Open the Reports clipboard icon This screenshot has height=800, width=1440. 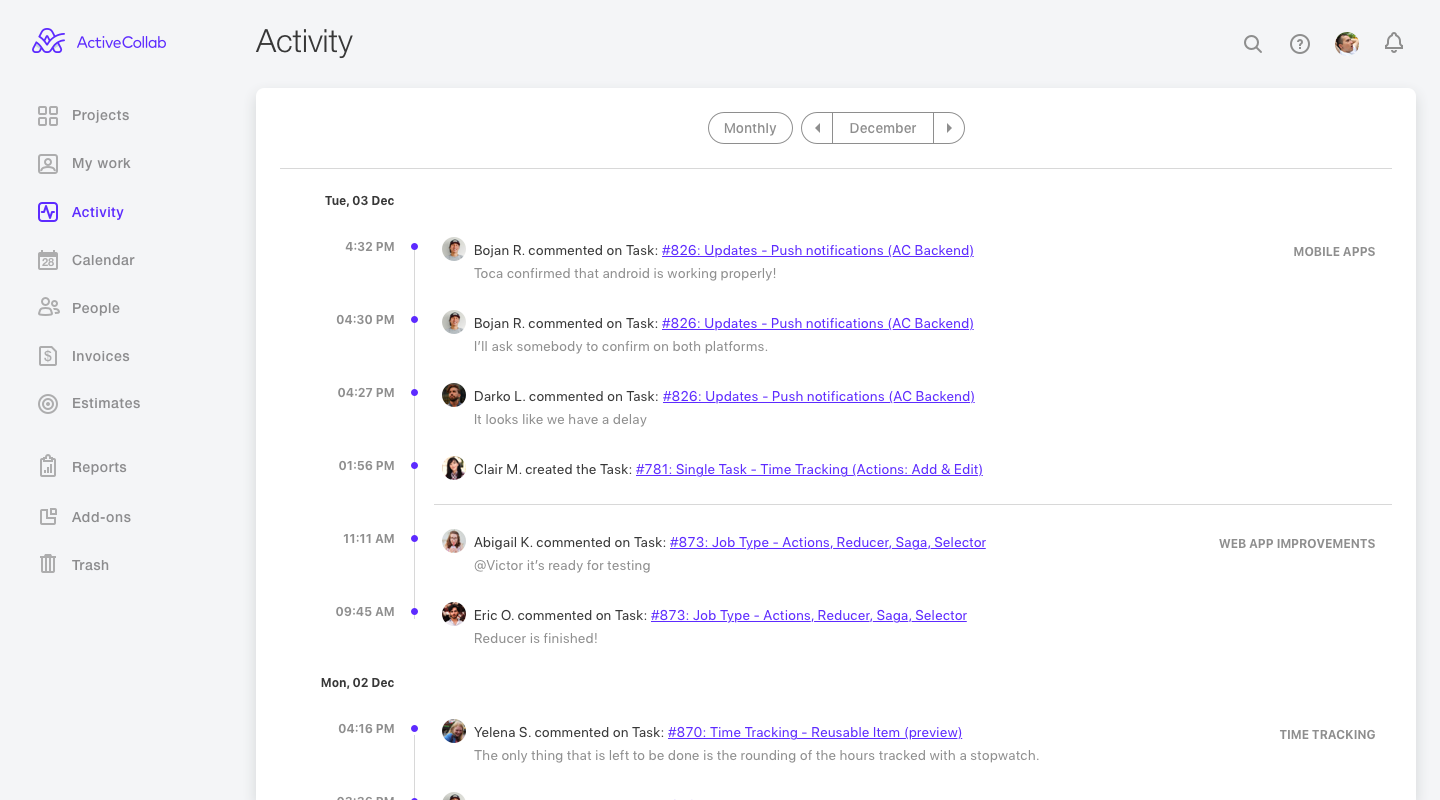coord(48,467)
